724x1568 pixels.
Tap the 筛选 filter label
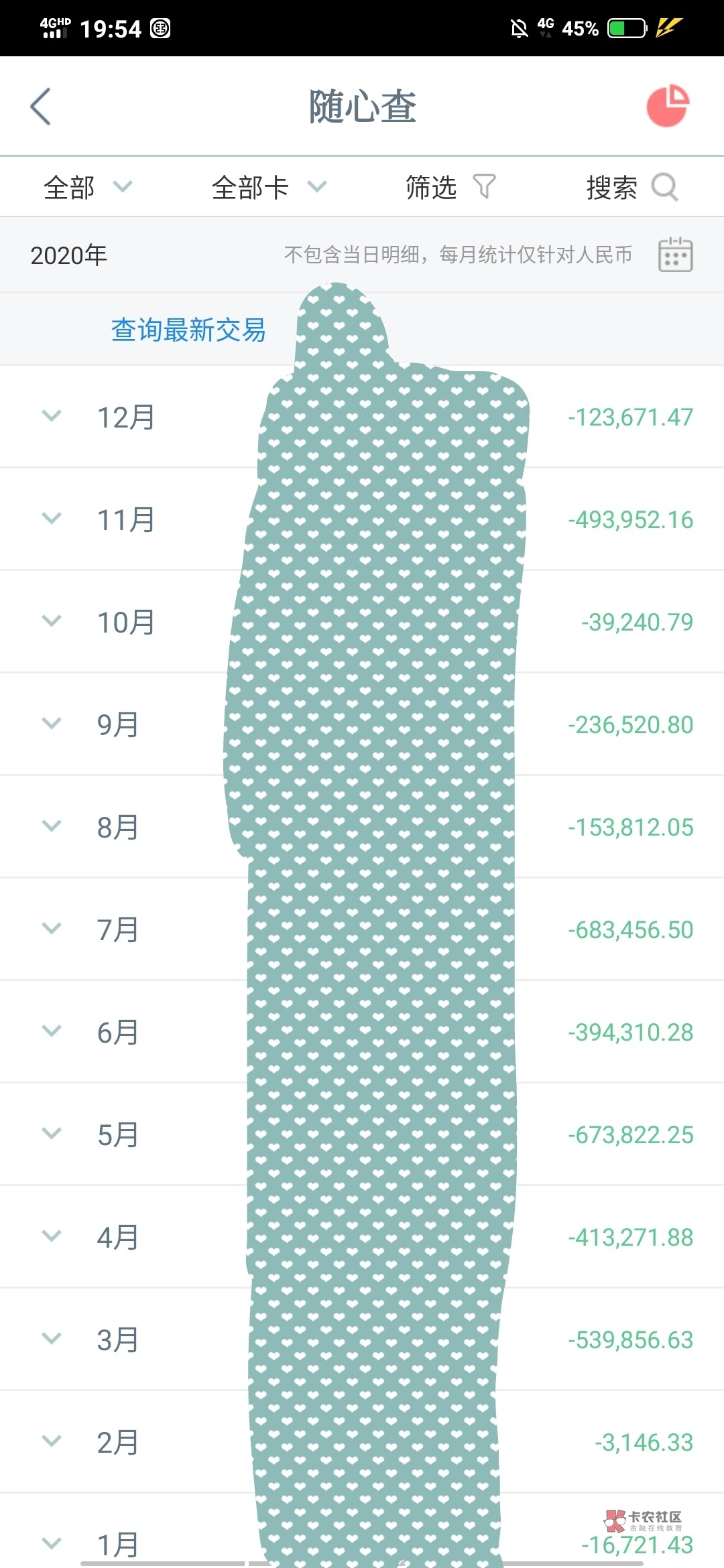pos(431,187)
